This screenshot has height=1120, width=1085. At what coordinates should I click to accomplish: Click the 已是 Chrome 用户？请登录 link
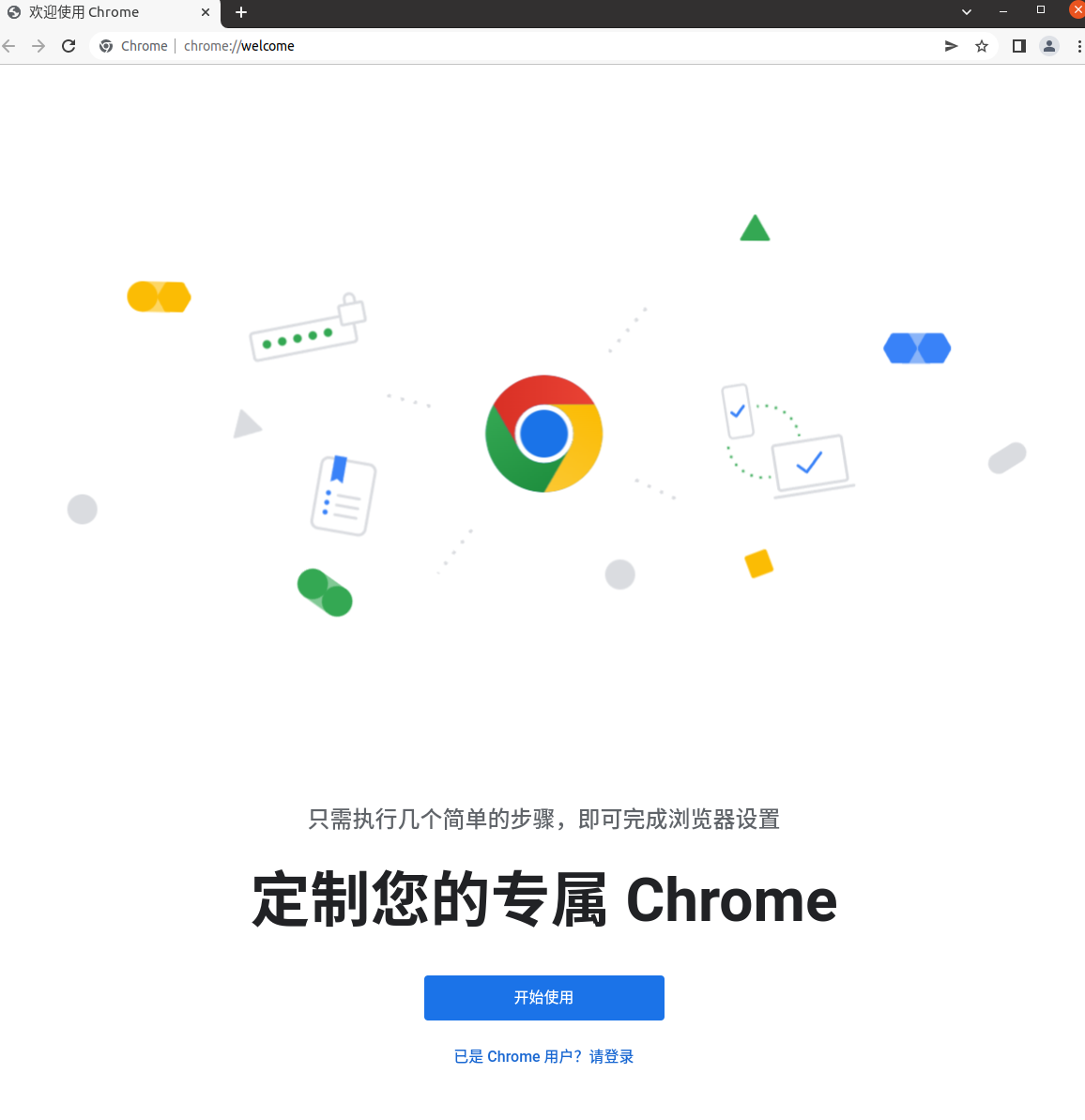[544, 1056]
